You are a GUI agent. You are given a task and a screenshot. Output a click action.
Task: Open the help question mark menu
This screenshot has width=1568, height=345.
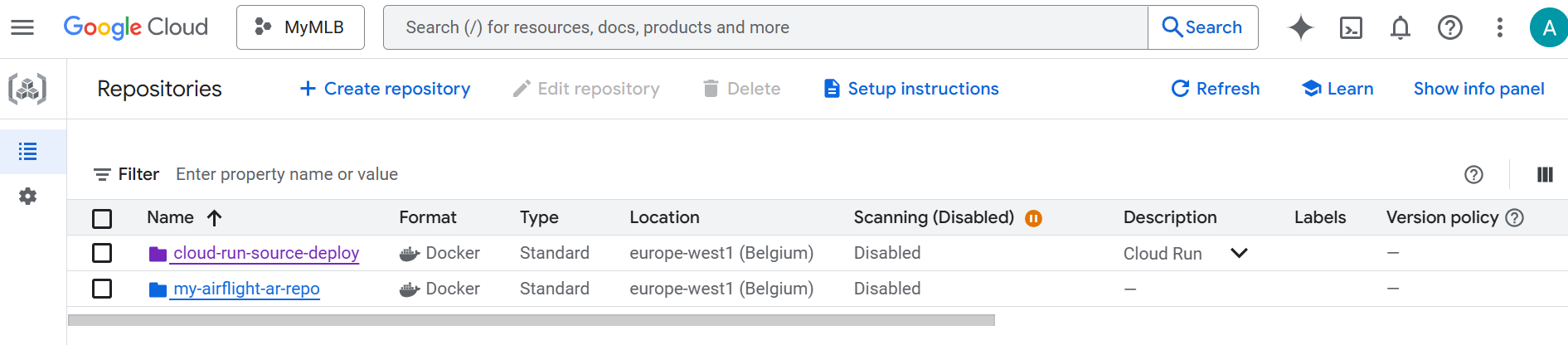(x=1449, y=27)
